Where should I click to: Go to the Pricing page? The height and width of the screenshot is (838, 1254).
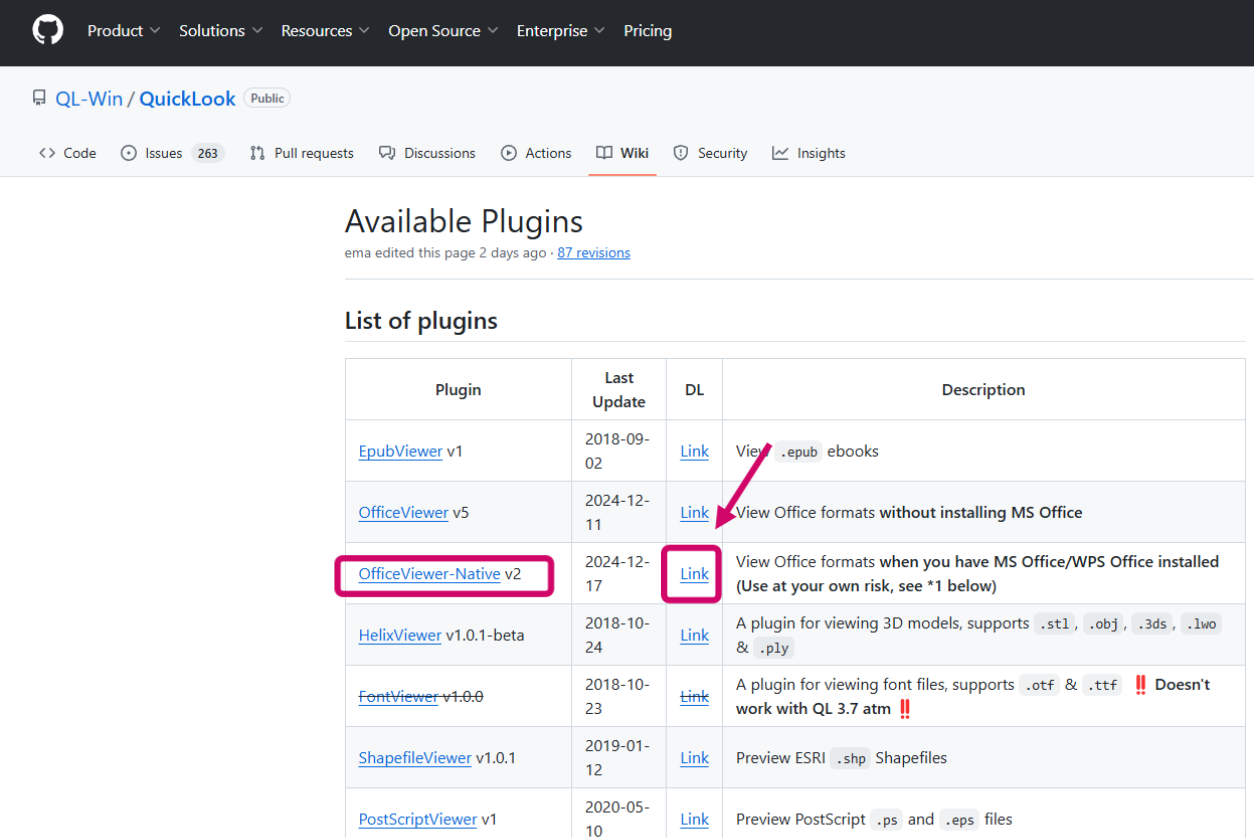[x=648, y=31]
